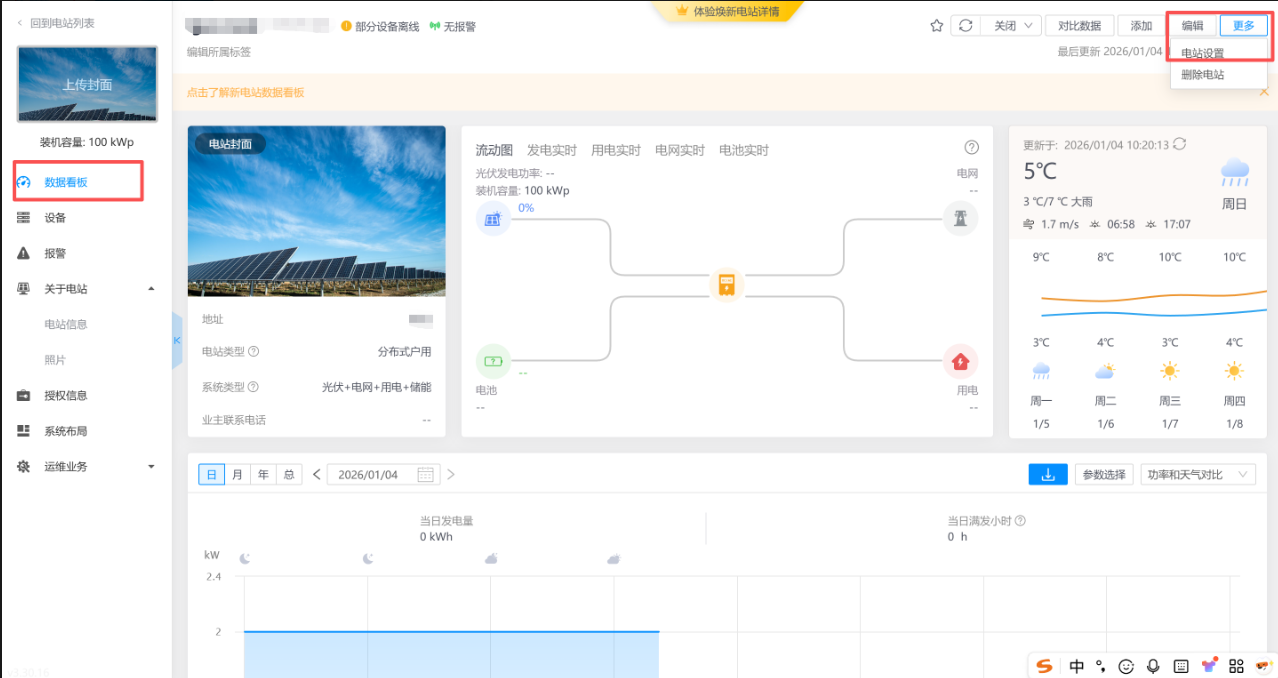Close the orange notice banner
This screenshot has height=678, width=1278.
[1264, 92]
